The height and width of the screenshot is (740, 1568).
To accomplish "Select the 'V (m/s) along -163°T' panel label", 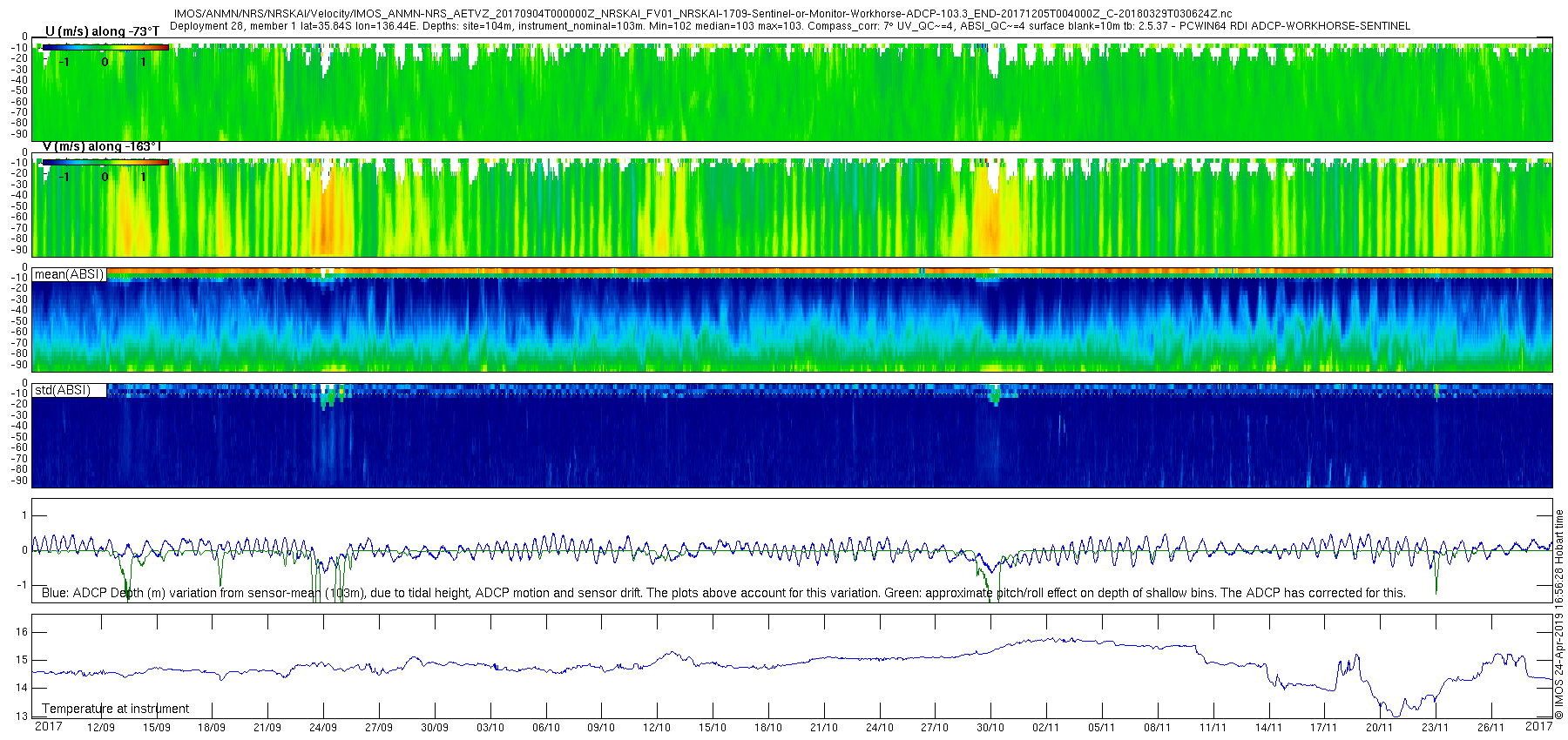I will [102, 146].
